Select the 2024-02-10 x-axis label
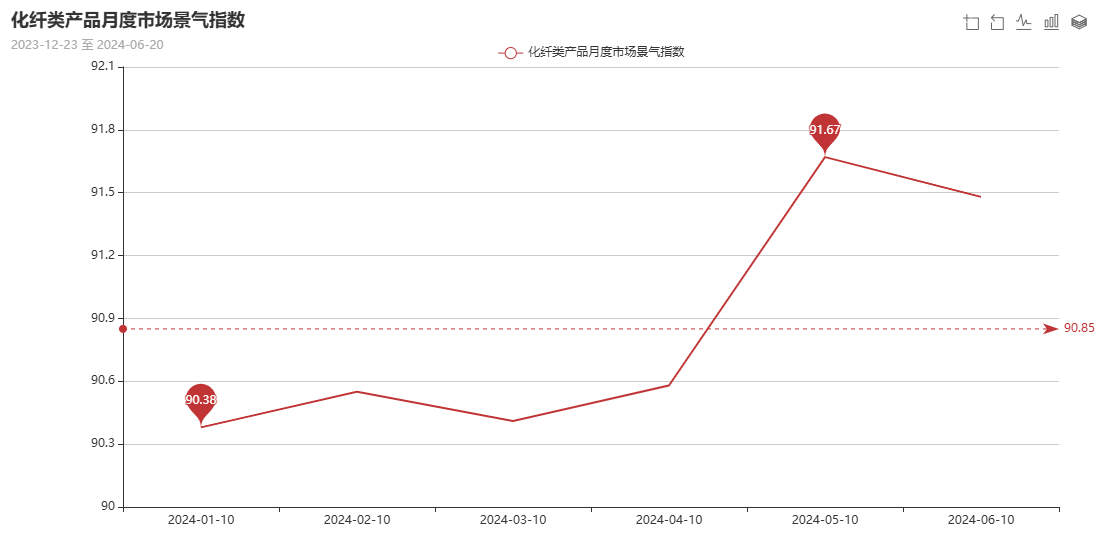The image size is (1096, 536). point(356,521)
